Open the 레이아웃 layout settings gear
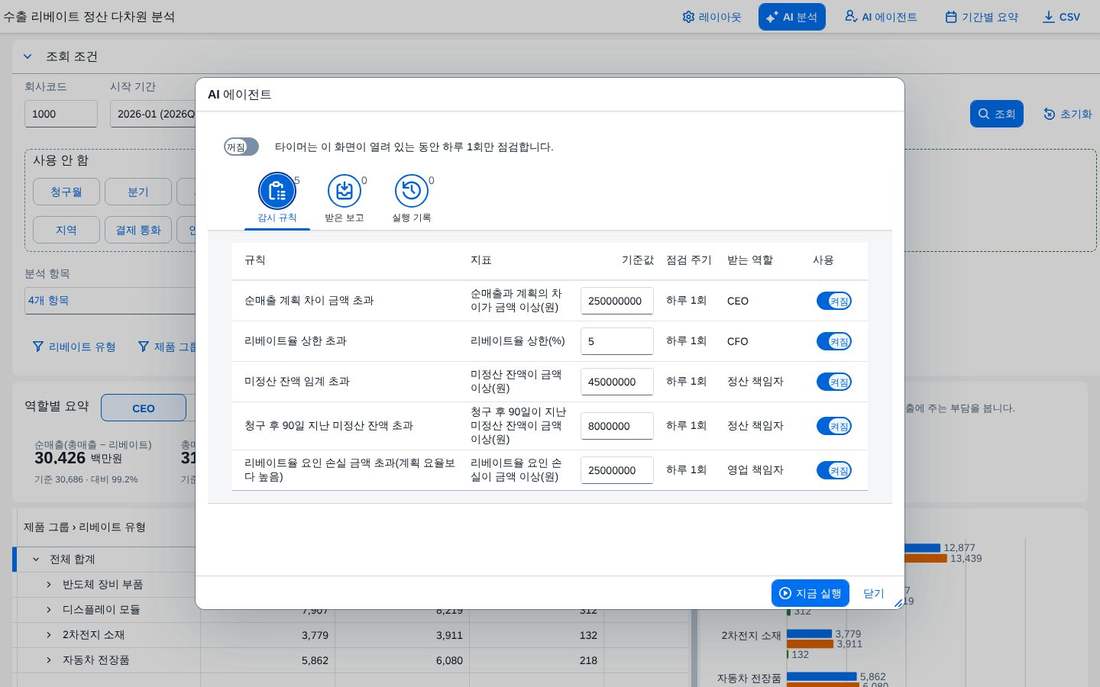This screenshot has width=1100, height=687. (711, 17)
